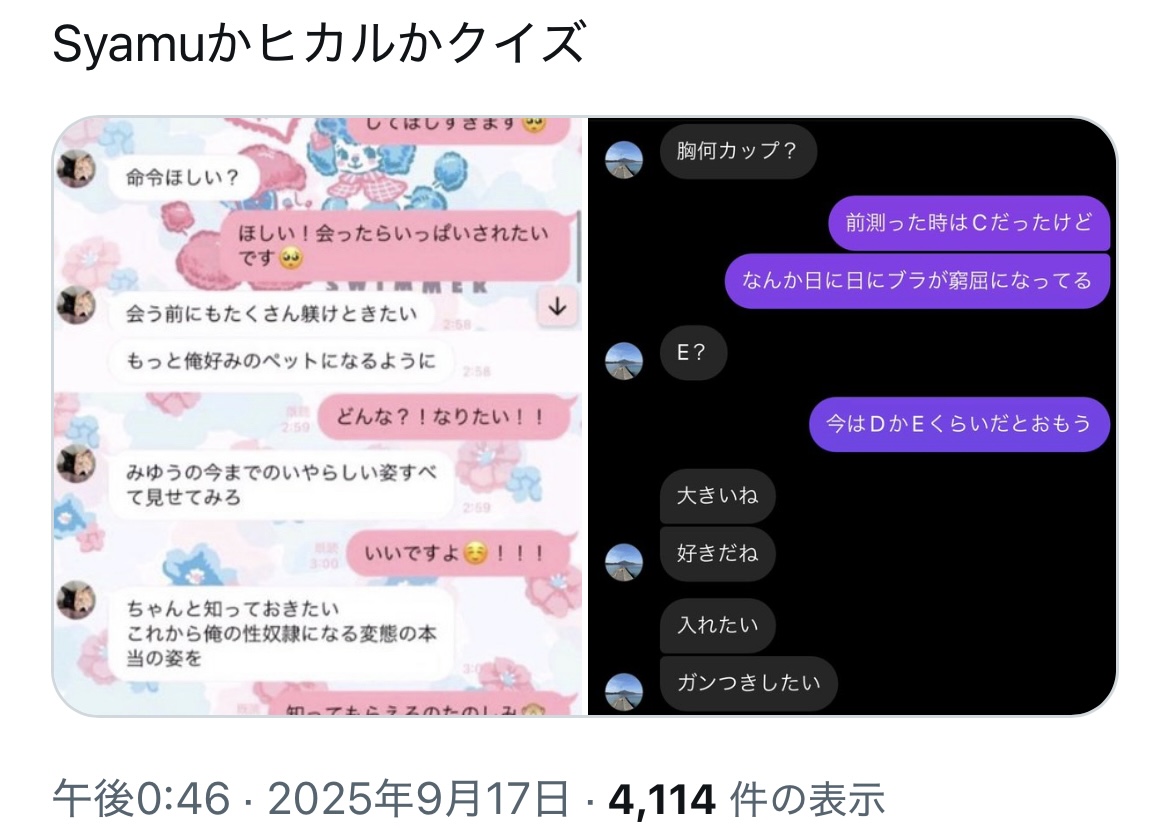Open landscape avatar beside the E？ message

(x=624, y=361)
